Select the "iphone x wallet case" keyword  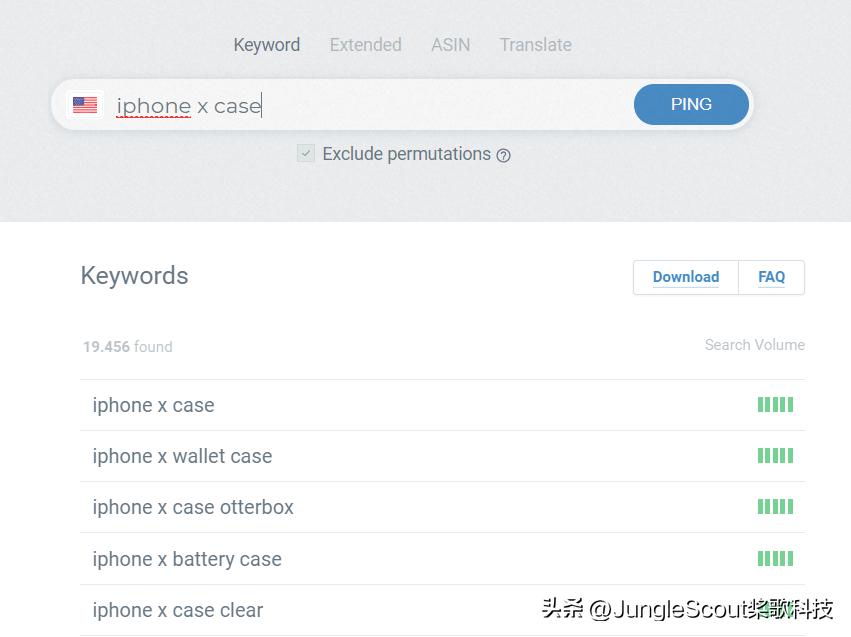(x=182, y=456)
